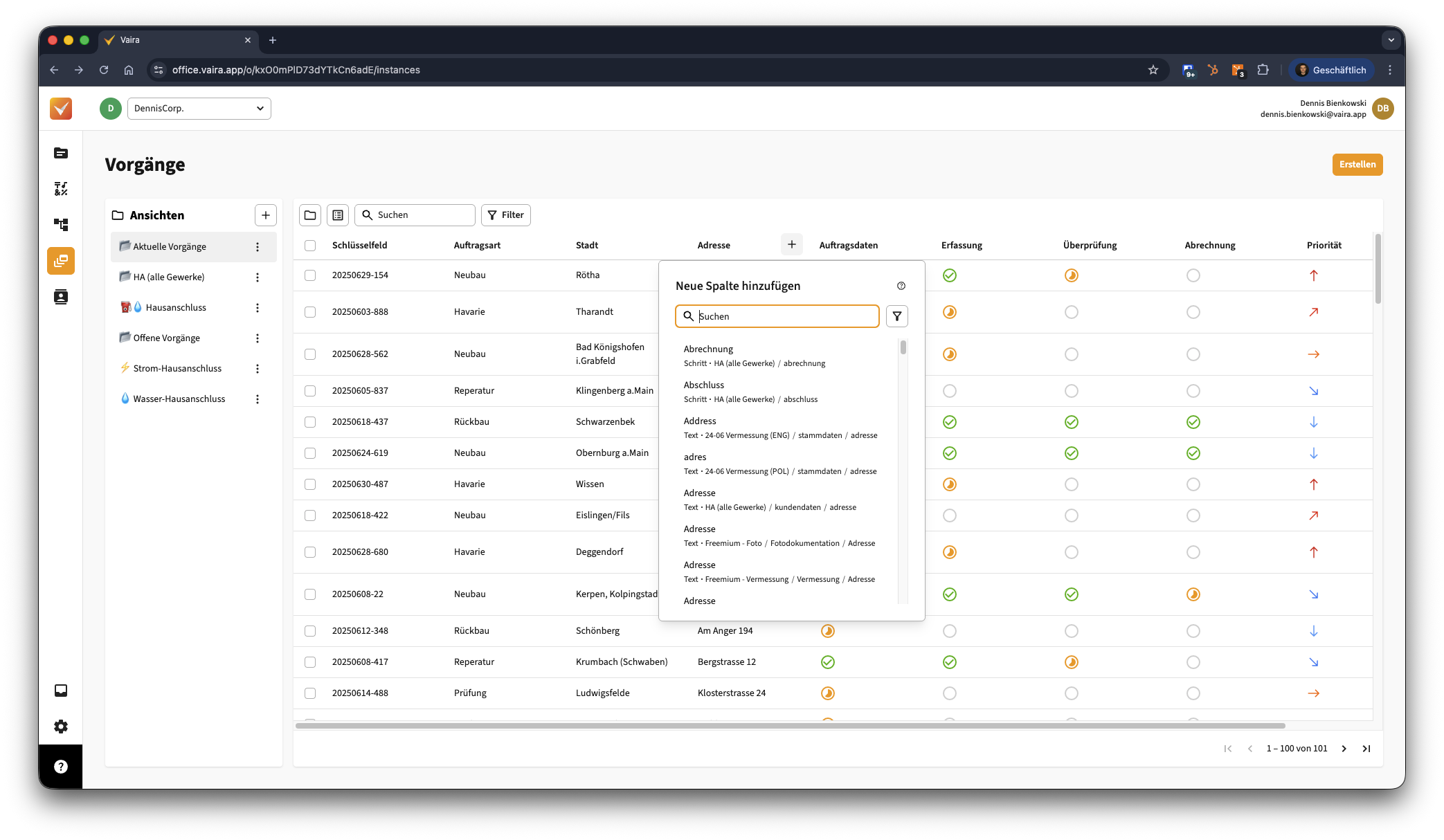Viewport: 1444px width, 840px height.
Task: Toggle the select-all checkbox in header
Action: 310,246
